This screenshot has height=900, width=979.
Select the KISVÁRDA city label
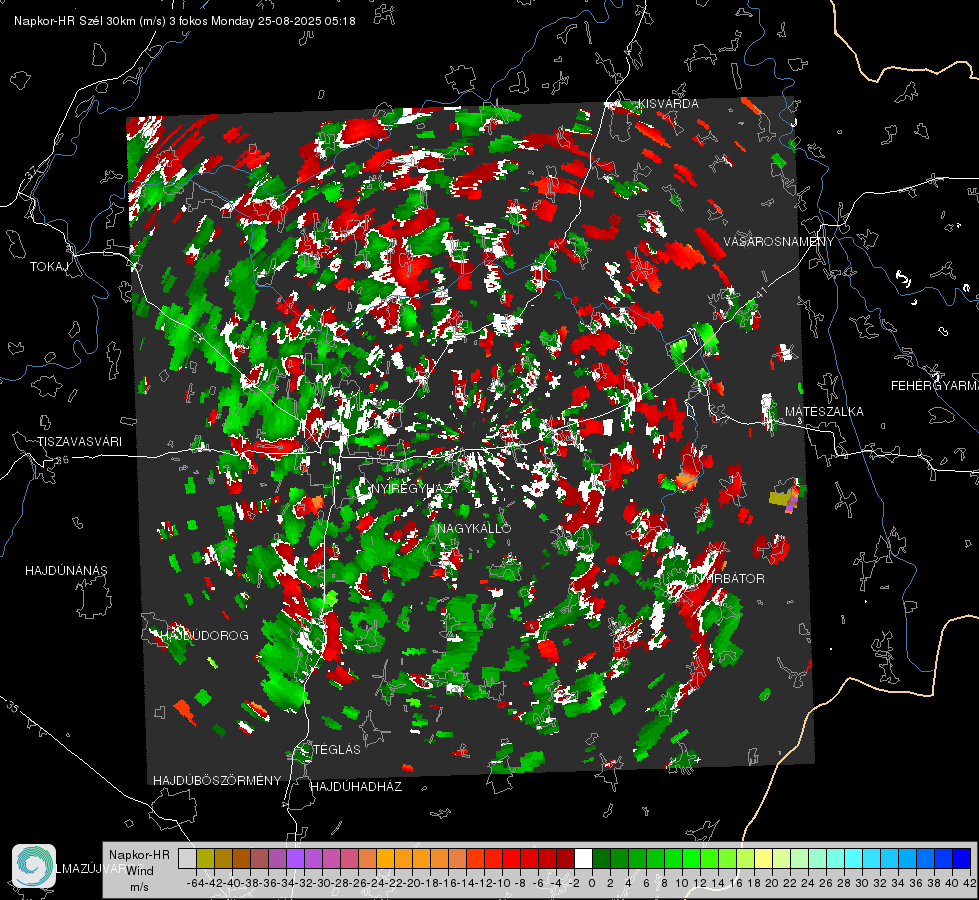(x=668, y=104)
